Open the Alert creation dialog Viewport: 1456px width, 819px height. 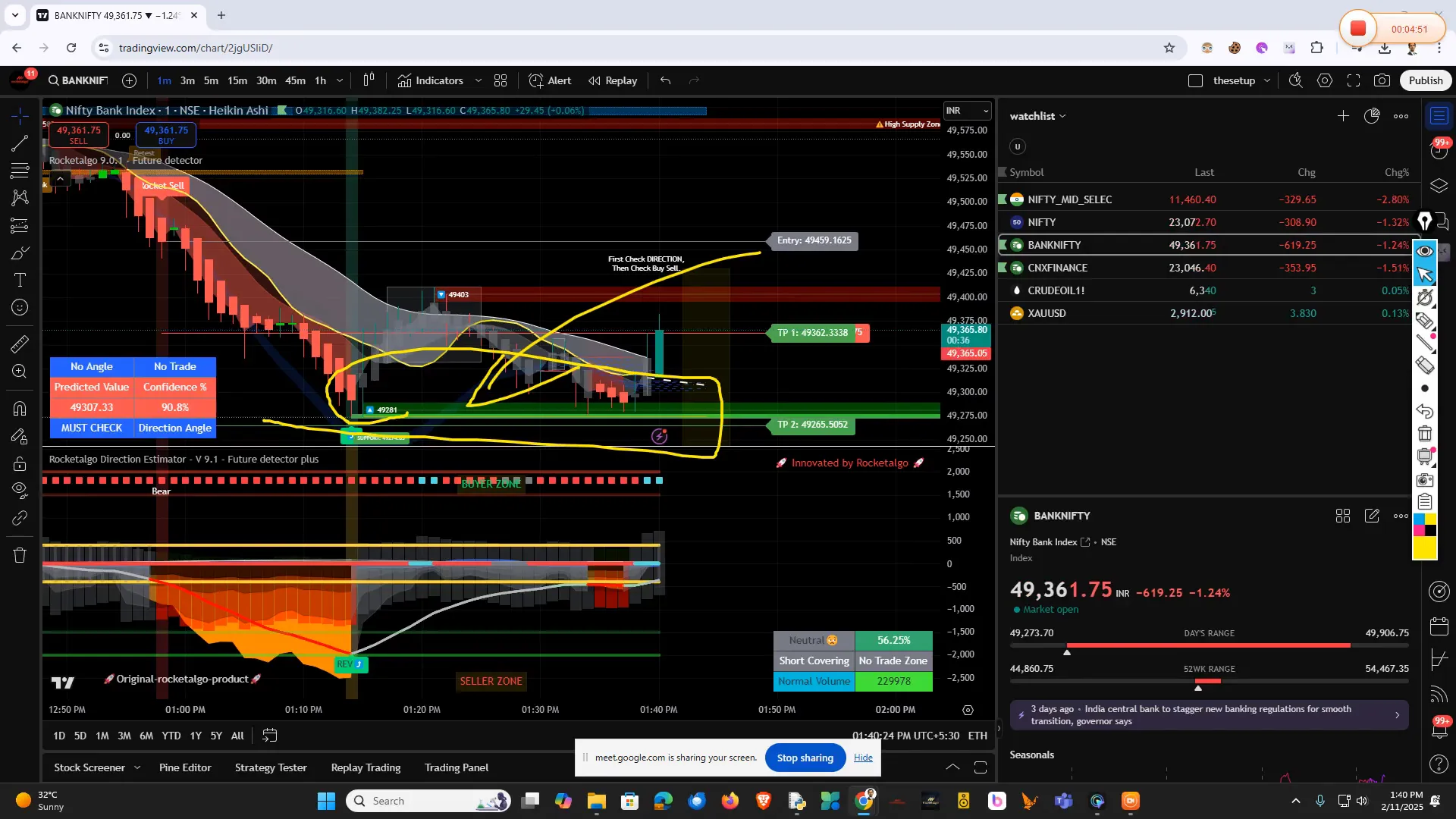550,80
